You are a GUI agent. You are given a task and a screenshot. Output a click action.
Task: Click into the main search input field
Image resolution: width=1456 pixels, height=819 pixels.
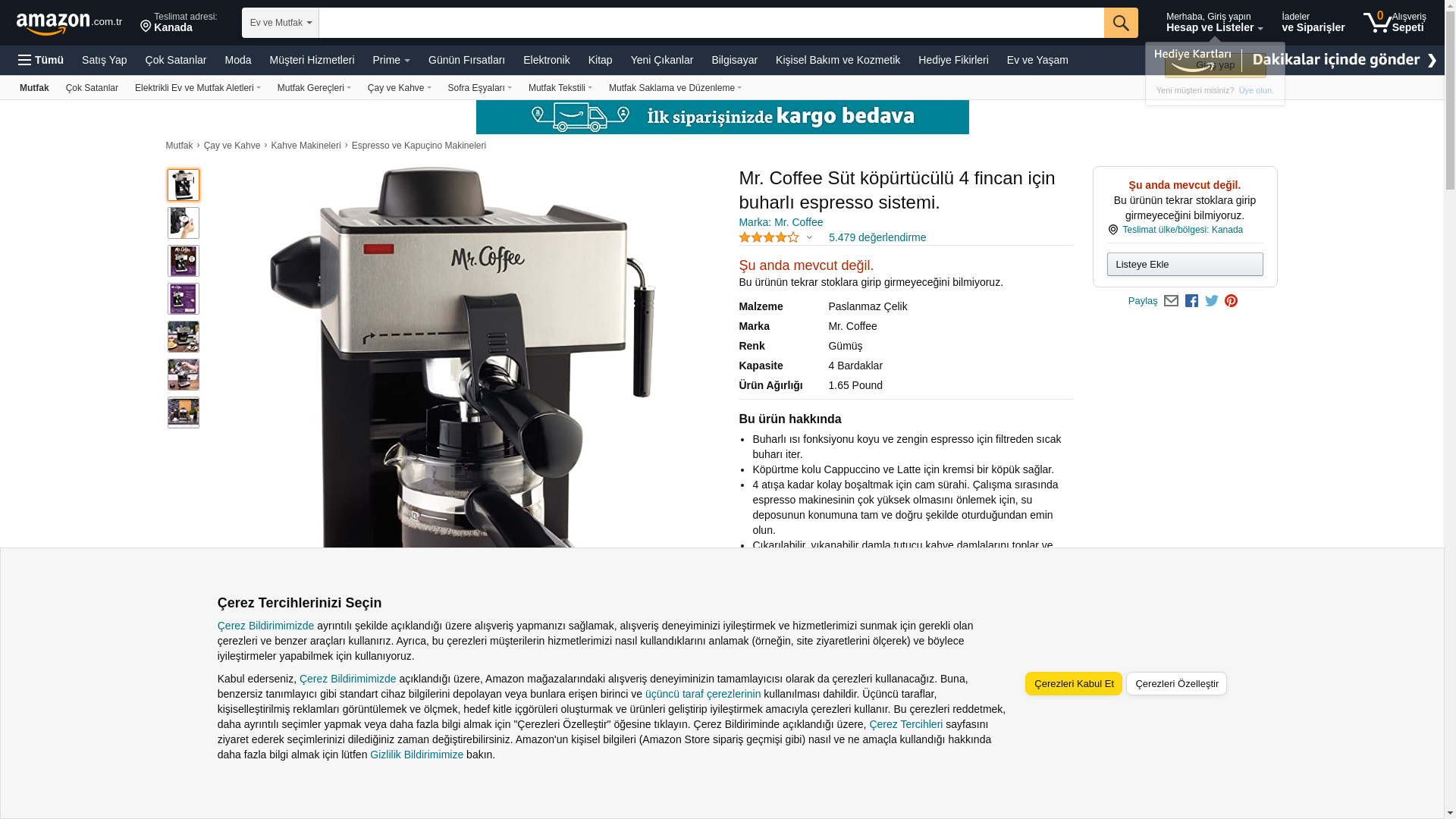(711, 23)
